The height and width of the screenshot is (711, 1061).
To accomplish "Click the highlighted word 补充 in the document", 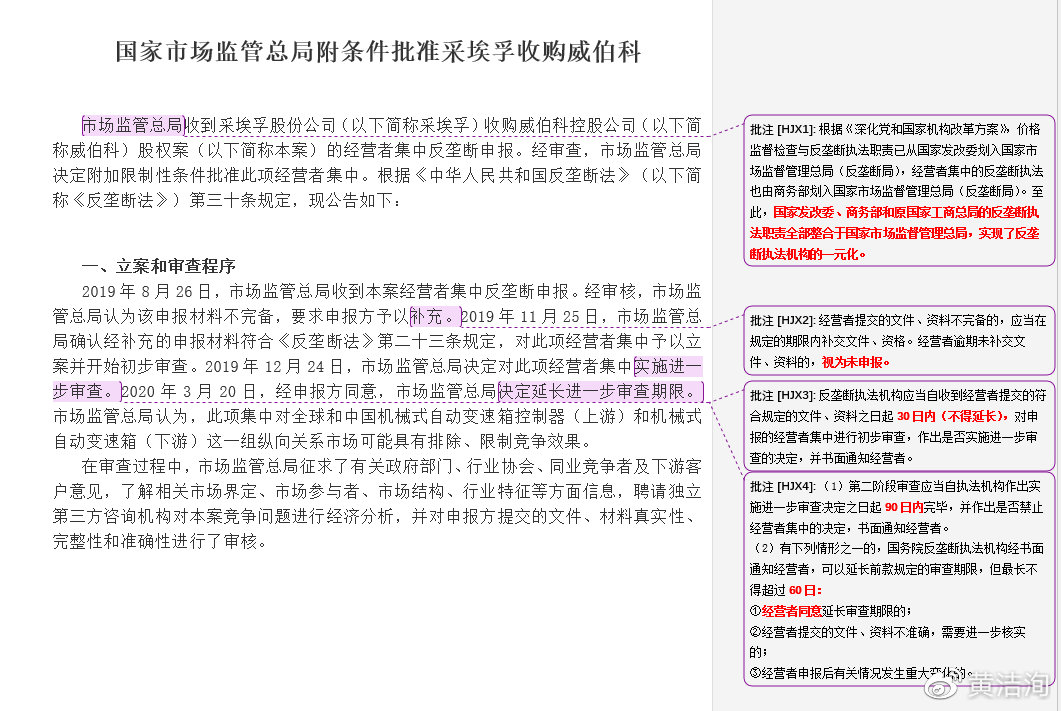I will pos(432,317).
